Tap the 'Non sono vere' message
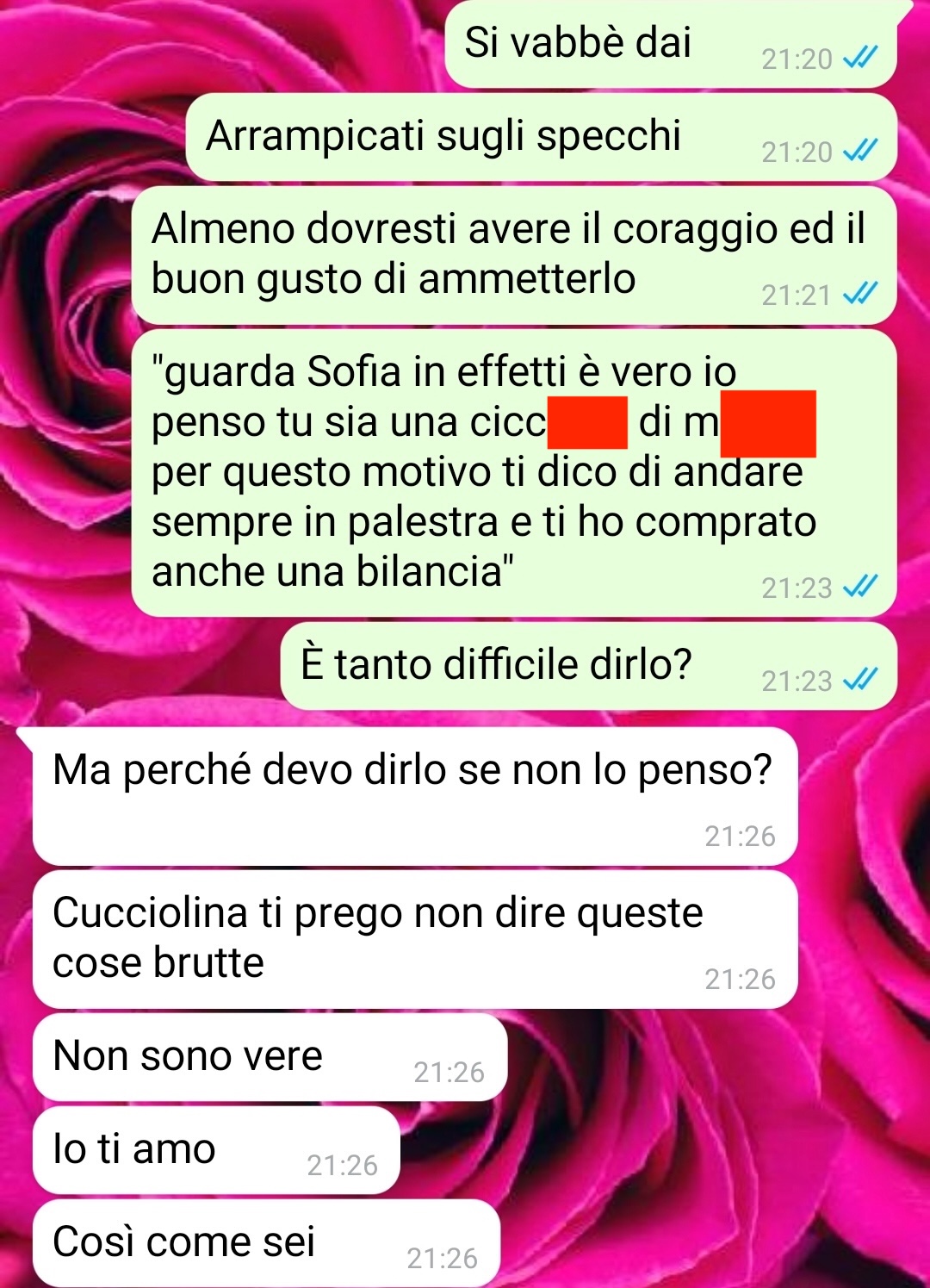Screen dimensions: 930x1288 (x=270, y=1057)
